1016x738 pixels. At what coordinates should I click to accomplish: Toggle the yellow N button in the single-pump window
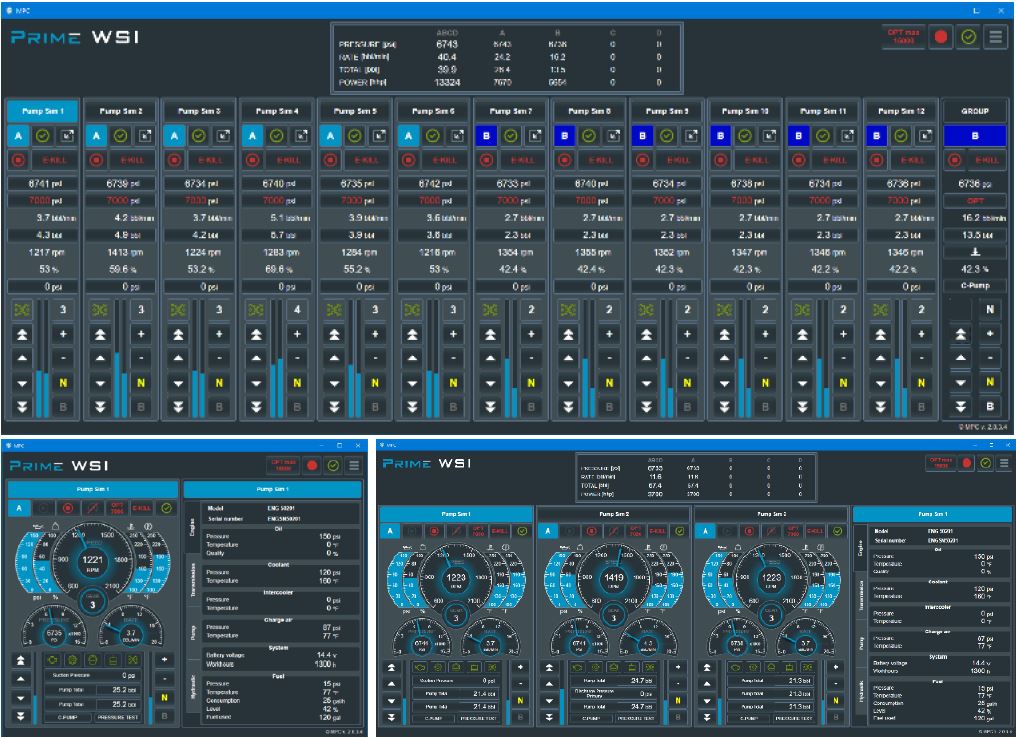[165, 698]
